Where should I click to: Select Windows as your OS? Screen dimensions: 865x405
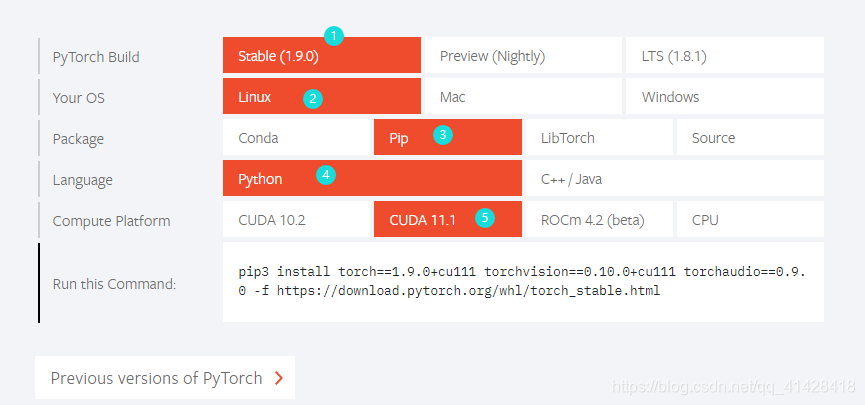pos(725,96)
